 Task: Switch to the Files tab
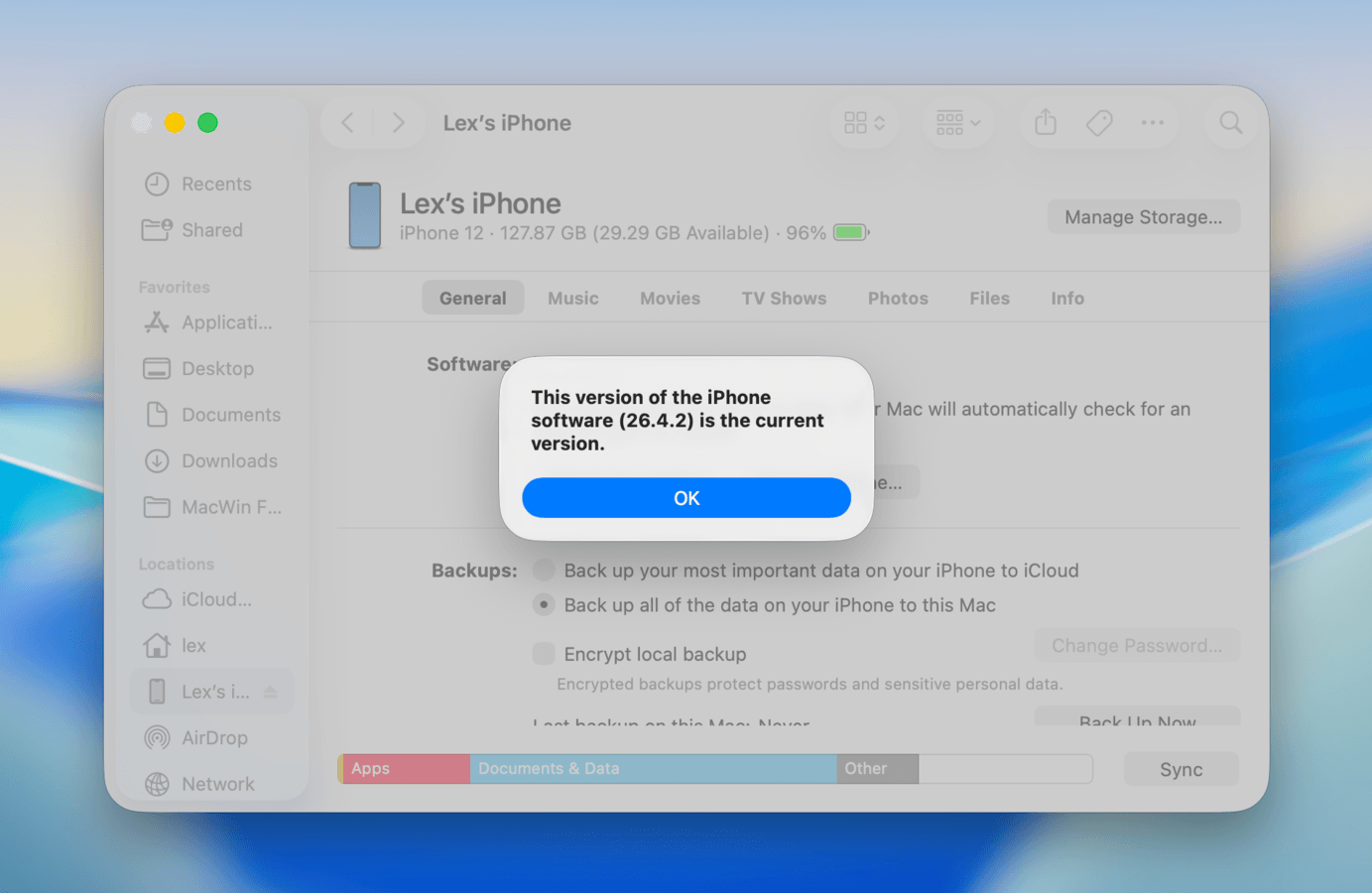coord(989,299)
